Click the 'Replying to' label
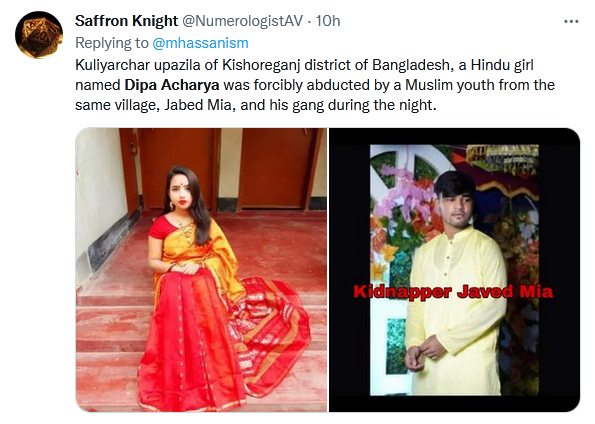The image size is (595, 424). pyautogui.click(x=112, y=43)
